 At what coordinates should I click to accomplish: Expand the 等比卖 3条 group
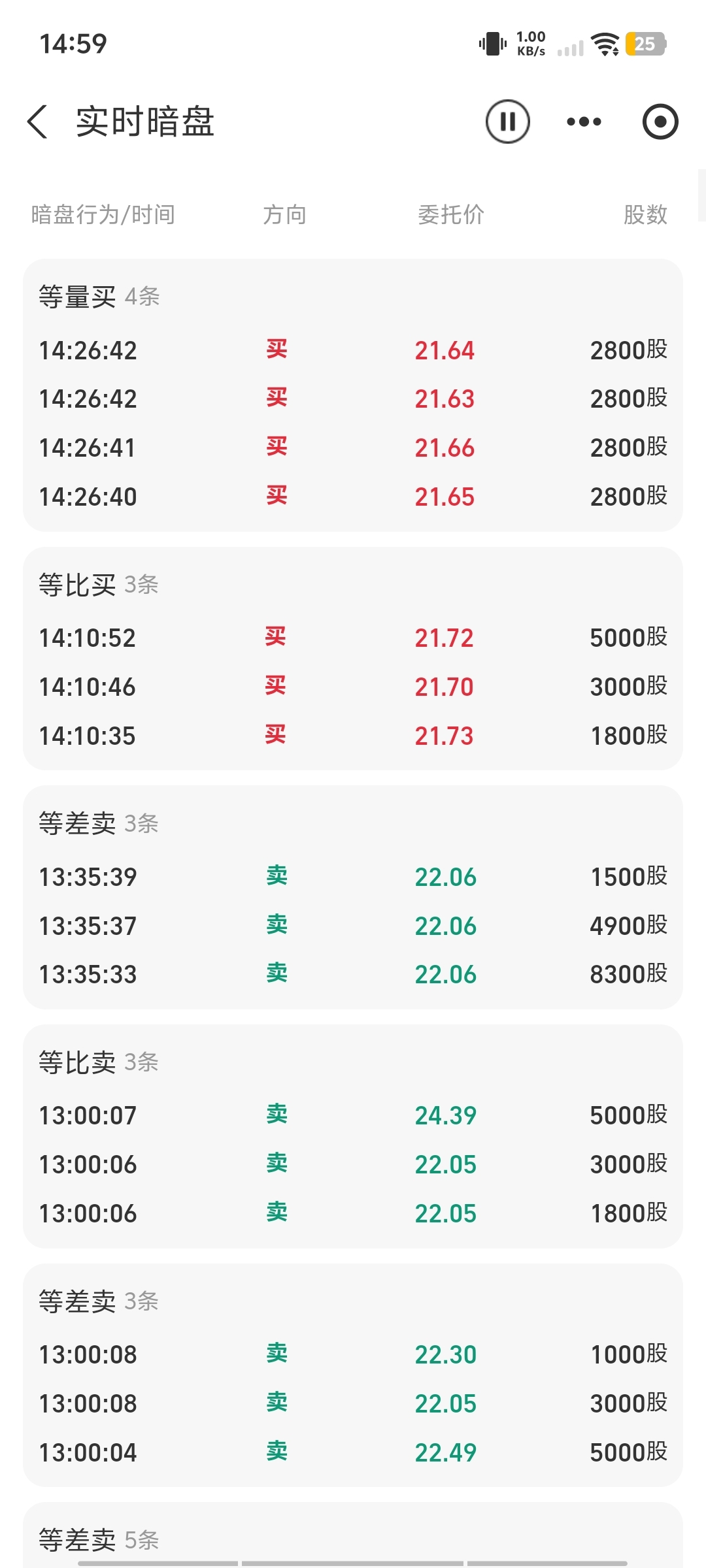click(99, 1062)
